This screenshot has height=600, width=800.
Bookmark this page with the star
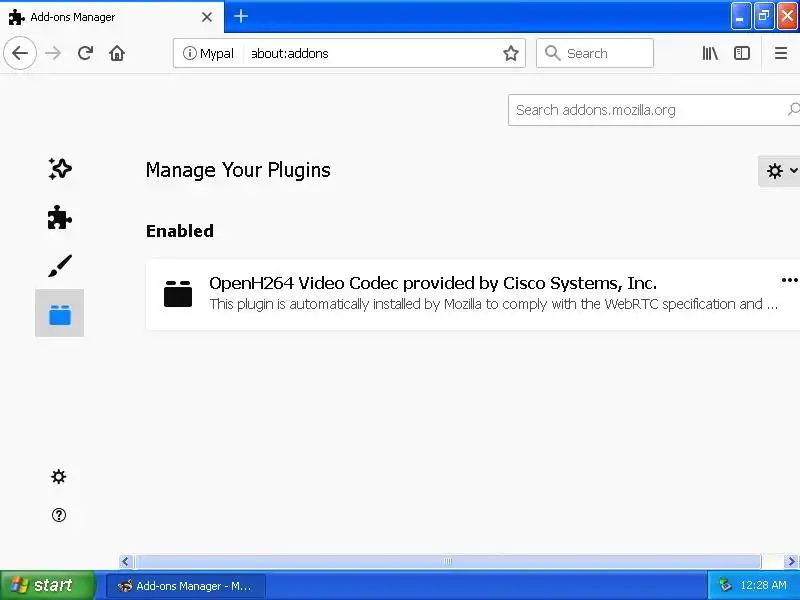(511, 53)
